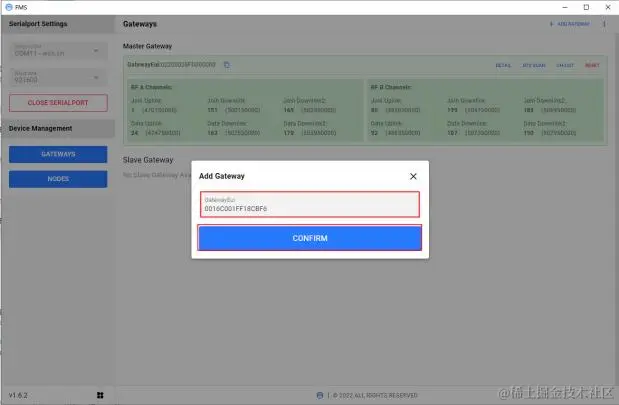Open the NODES device management page
Viewport: 619px width, 405px height.
click(58, 179)
